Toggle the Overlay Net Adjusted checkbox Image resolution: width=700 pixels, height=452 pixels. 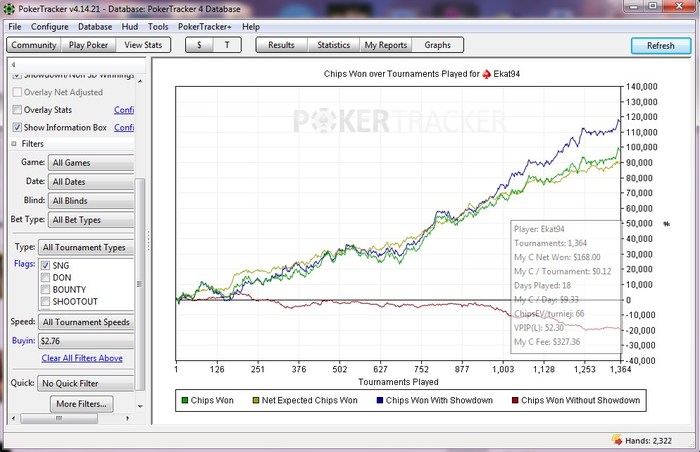(17, 92)
